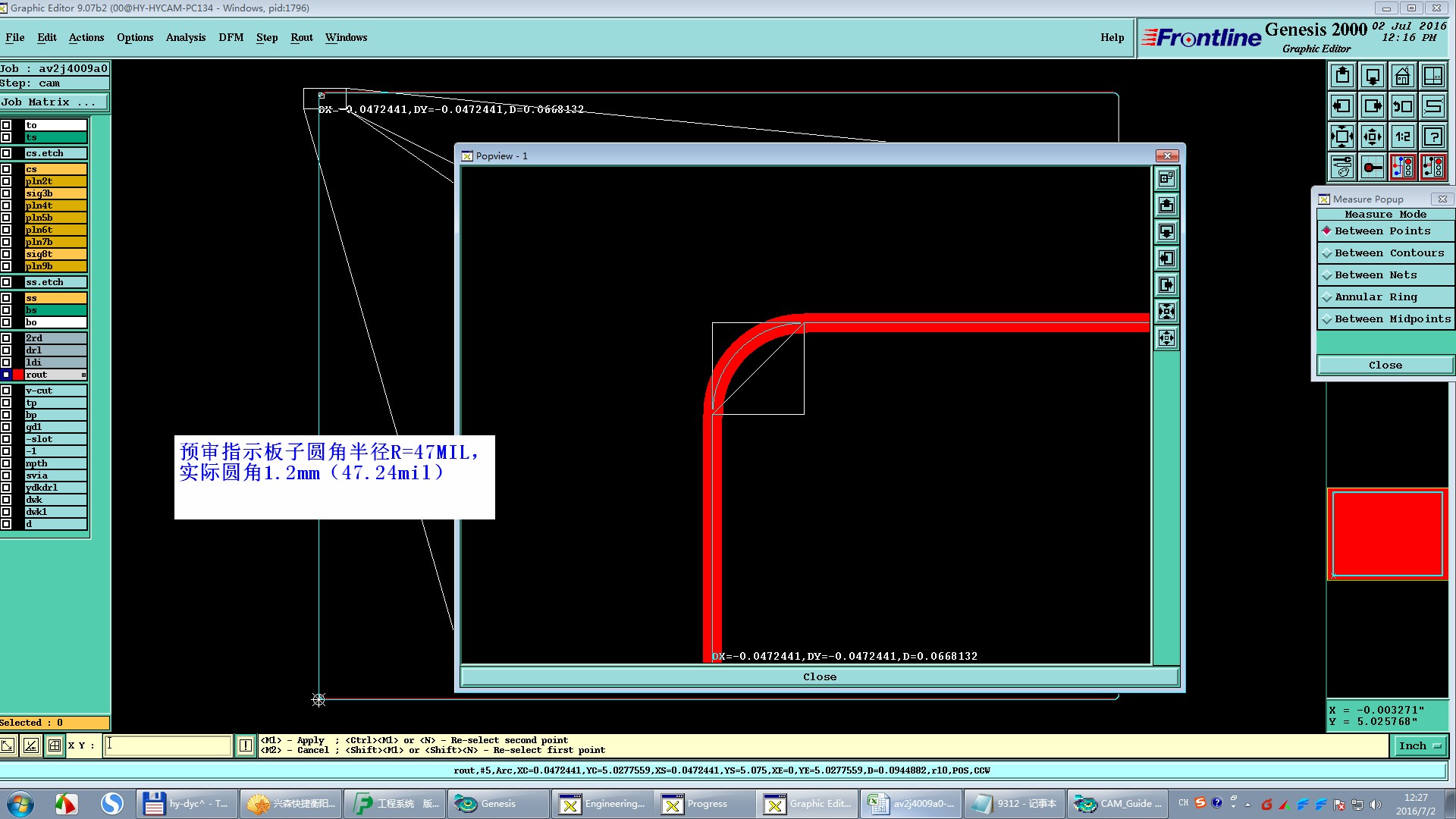
Task: Click the diagonal arrow coordinate mode icon
Action: pyautogui.click(x=8, y=745)
